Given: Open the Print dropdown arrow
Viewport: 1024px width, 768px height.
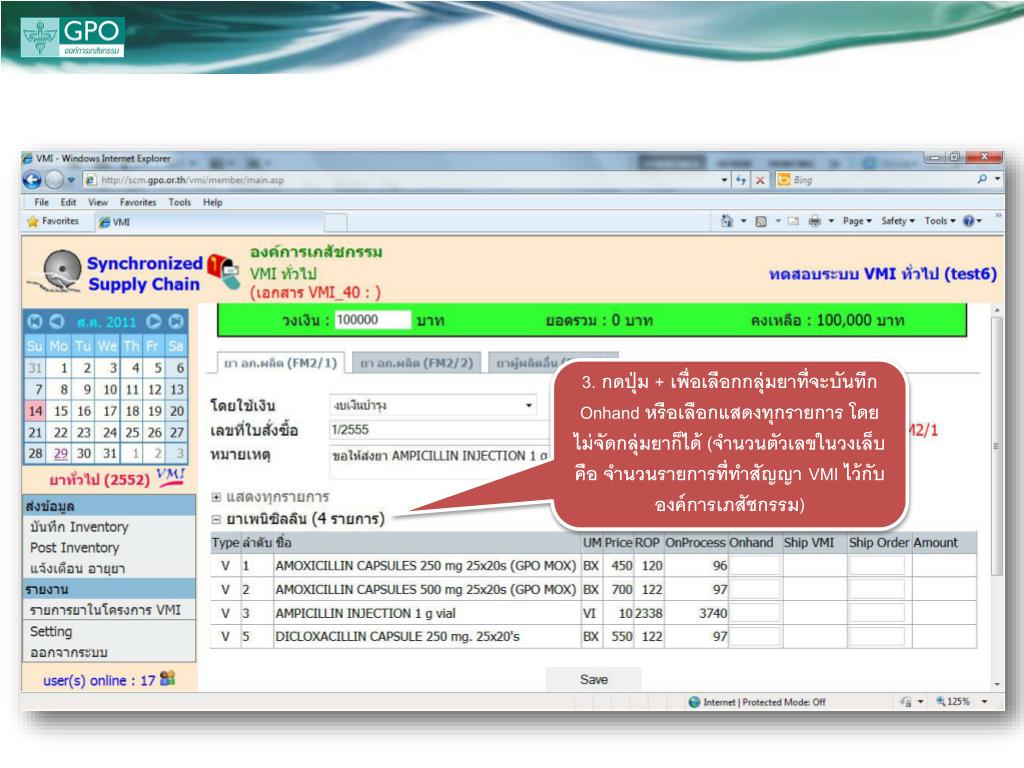Looking at the screenshot, I should (x=831, y=221).
